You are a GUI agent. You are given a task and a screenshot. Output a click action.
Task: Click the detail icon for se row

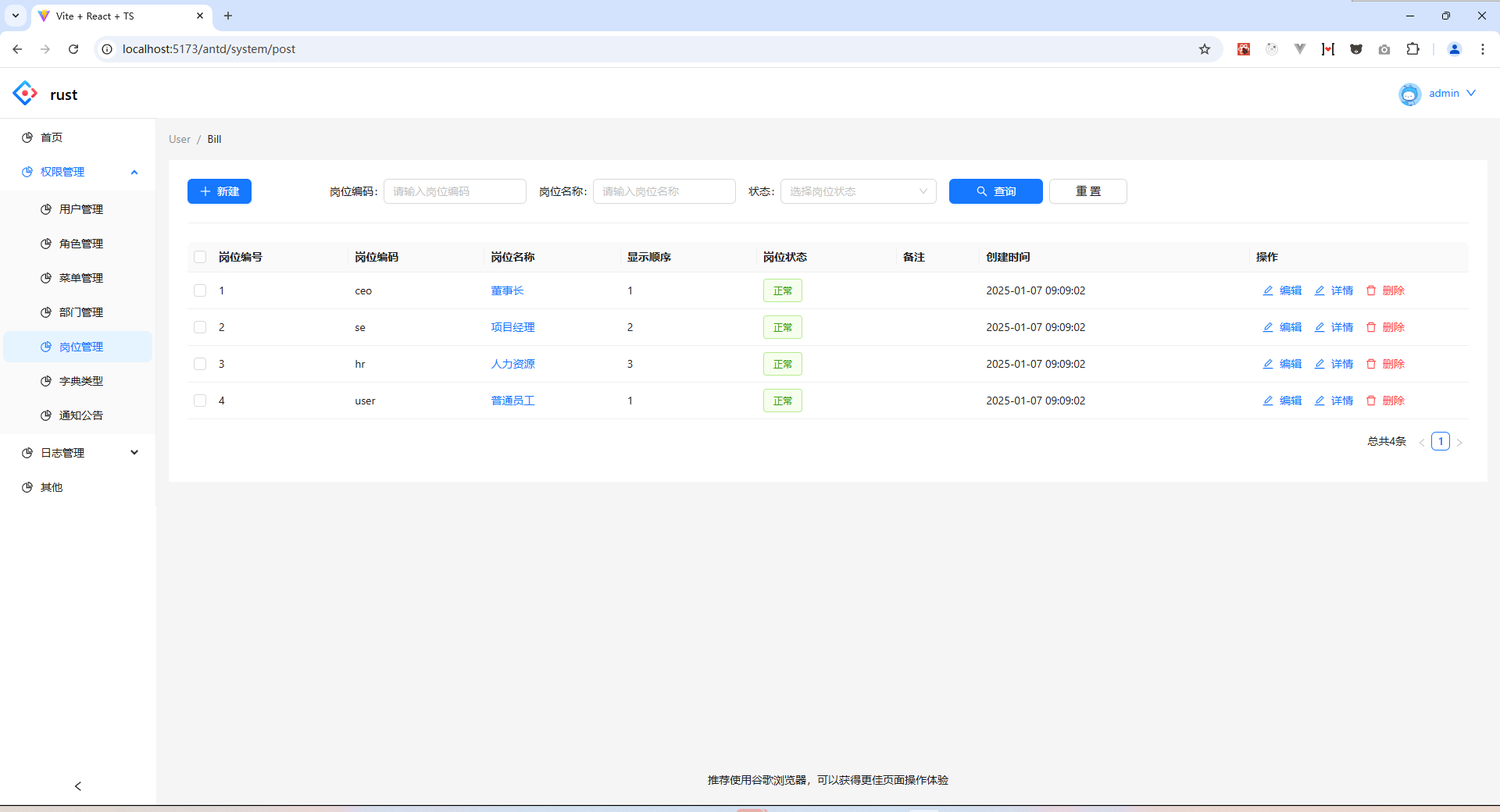pos(1320,327)
